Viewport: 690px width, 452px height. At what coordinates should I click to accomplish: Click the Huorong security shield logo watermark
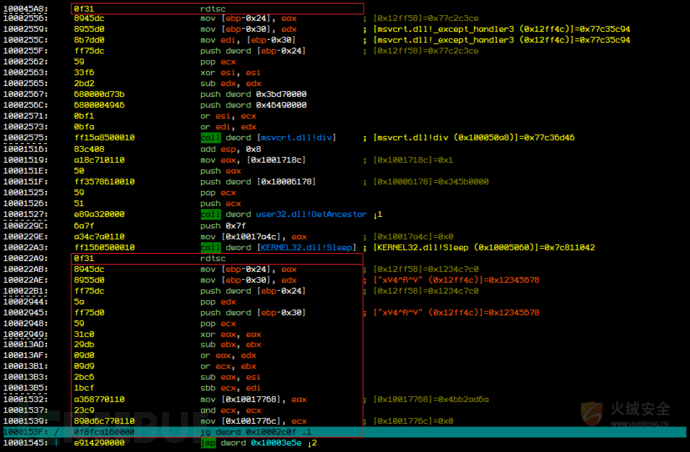tap(591, 413)
